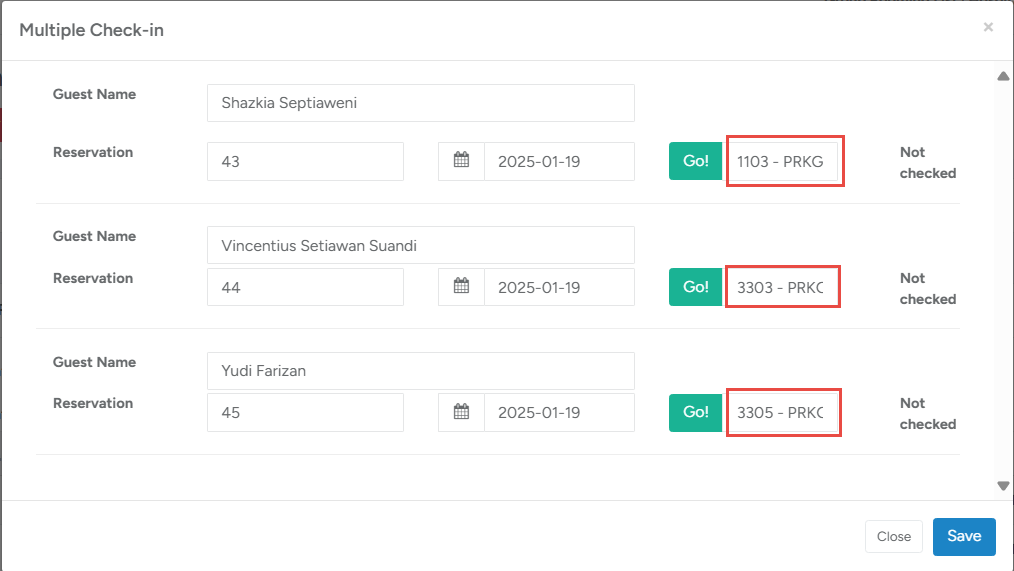1014x571 pixels.
Task: Focus the Yudi Farizan guest name field
Action: click(420, 371)
